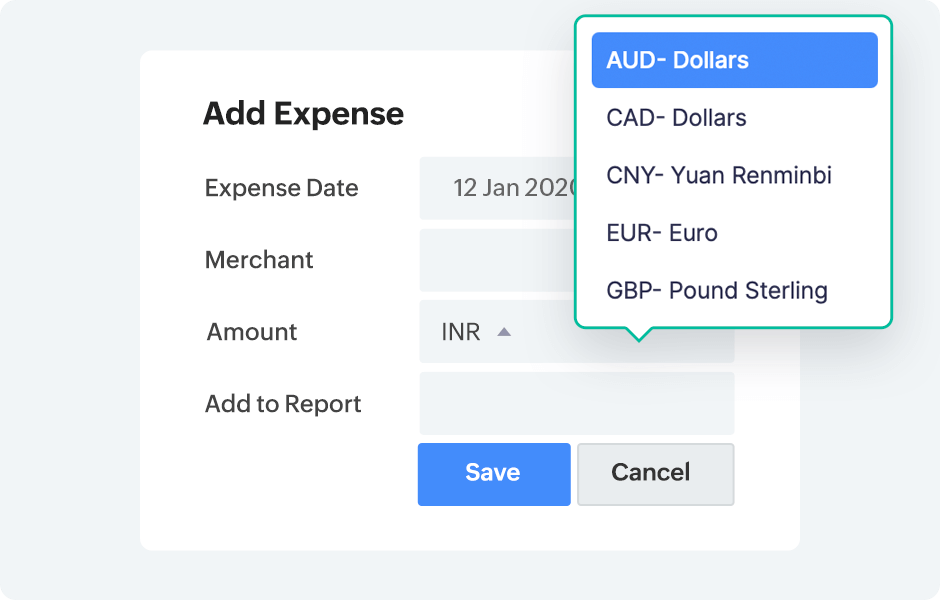940x600 pixels.
Task: Click the Add to Report label
Action: 283,404
